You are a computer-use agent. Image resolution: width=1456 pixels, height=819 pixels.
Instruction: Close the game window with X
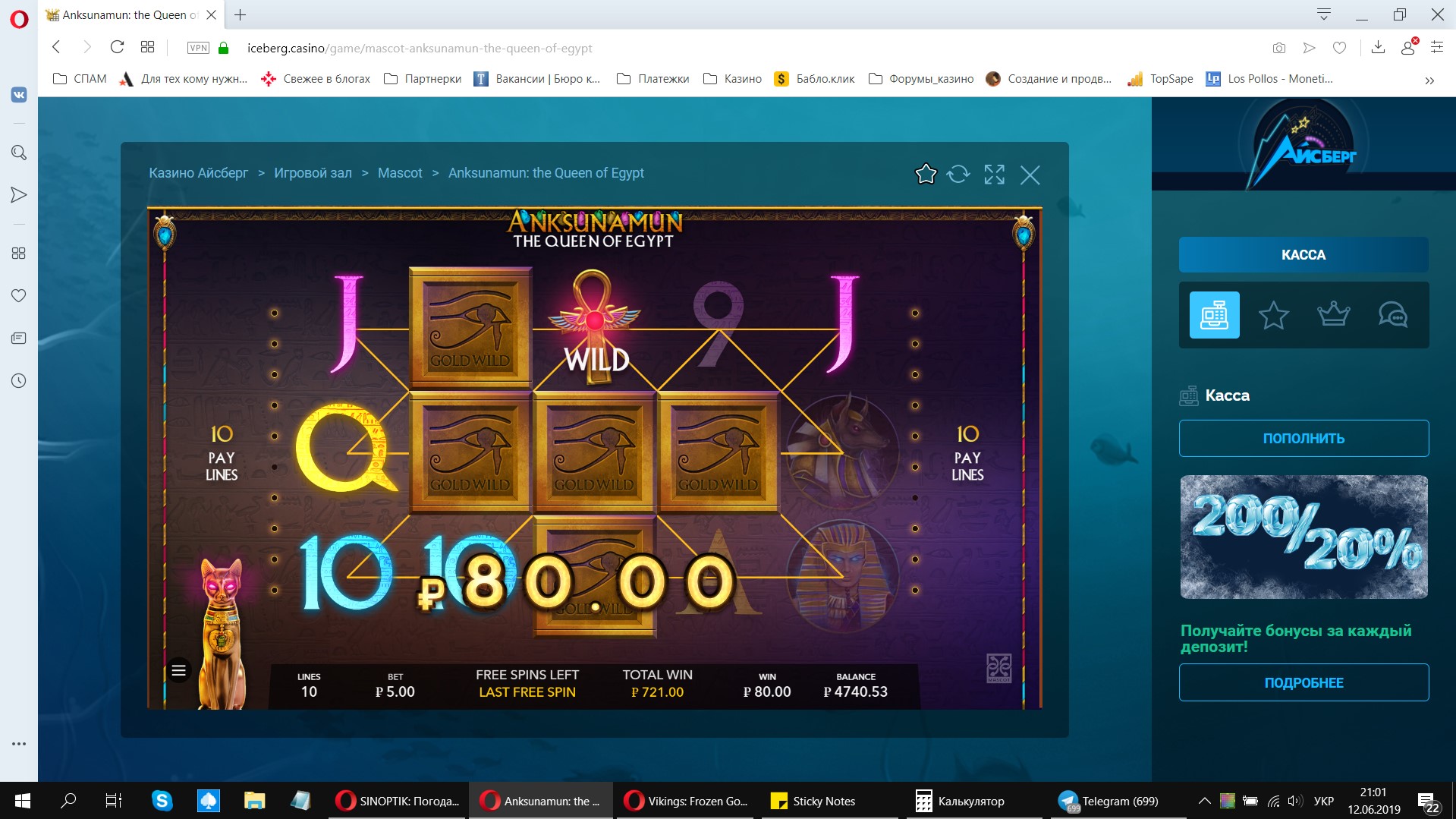click(x=1030, y=175)
